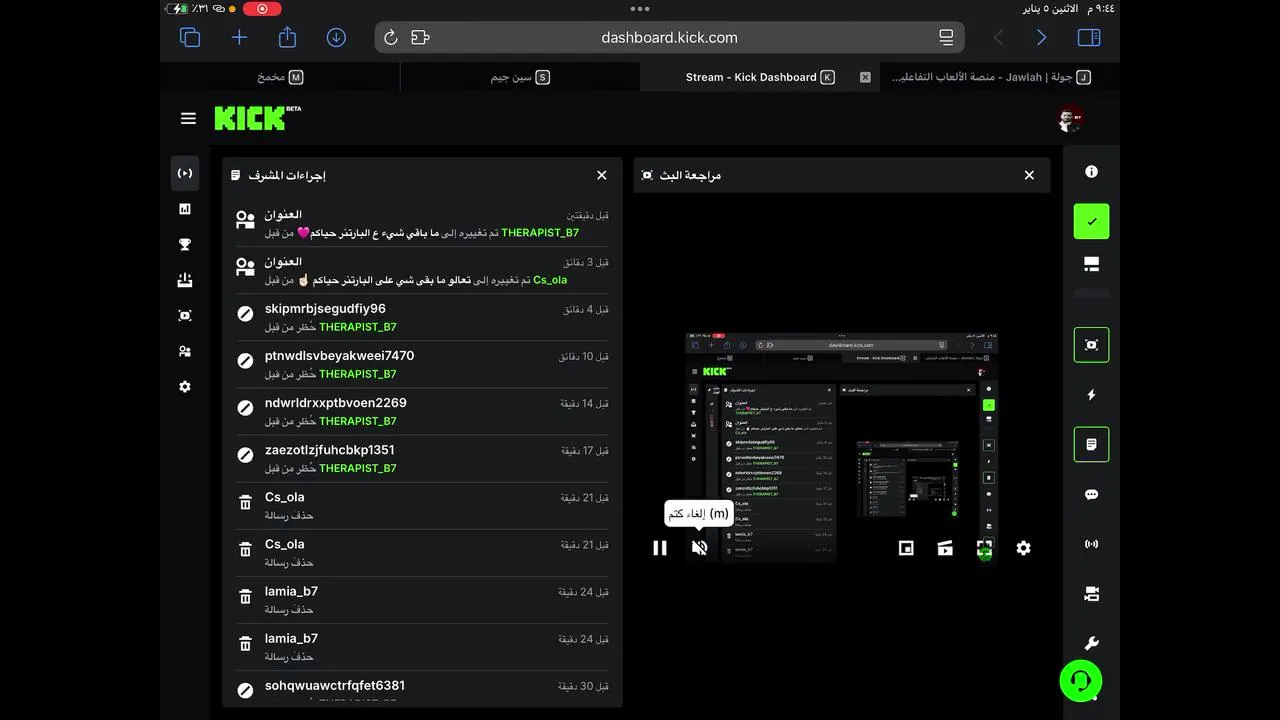Click the ban icon beside skipmrbjsegudfiy96

tap(245, 314)
